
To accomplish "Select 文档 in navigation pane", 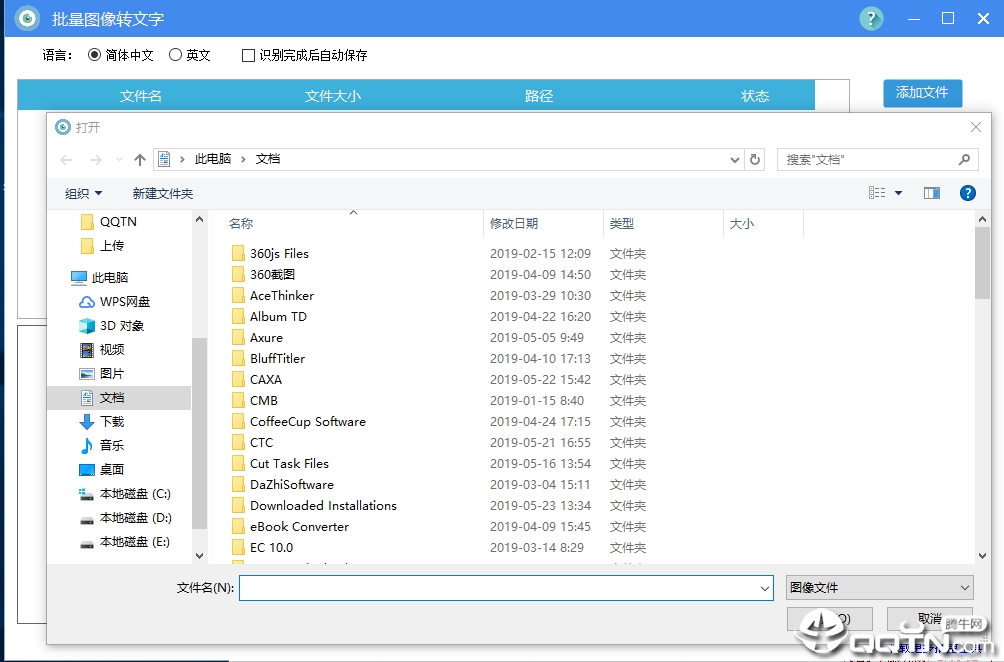I will [x=119, y=398].
